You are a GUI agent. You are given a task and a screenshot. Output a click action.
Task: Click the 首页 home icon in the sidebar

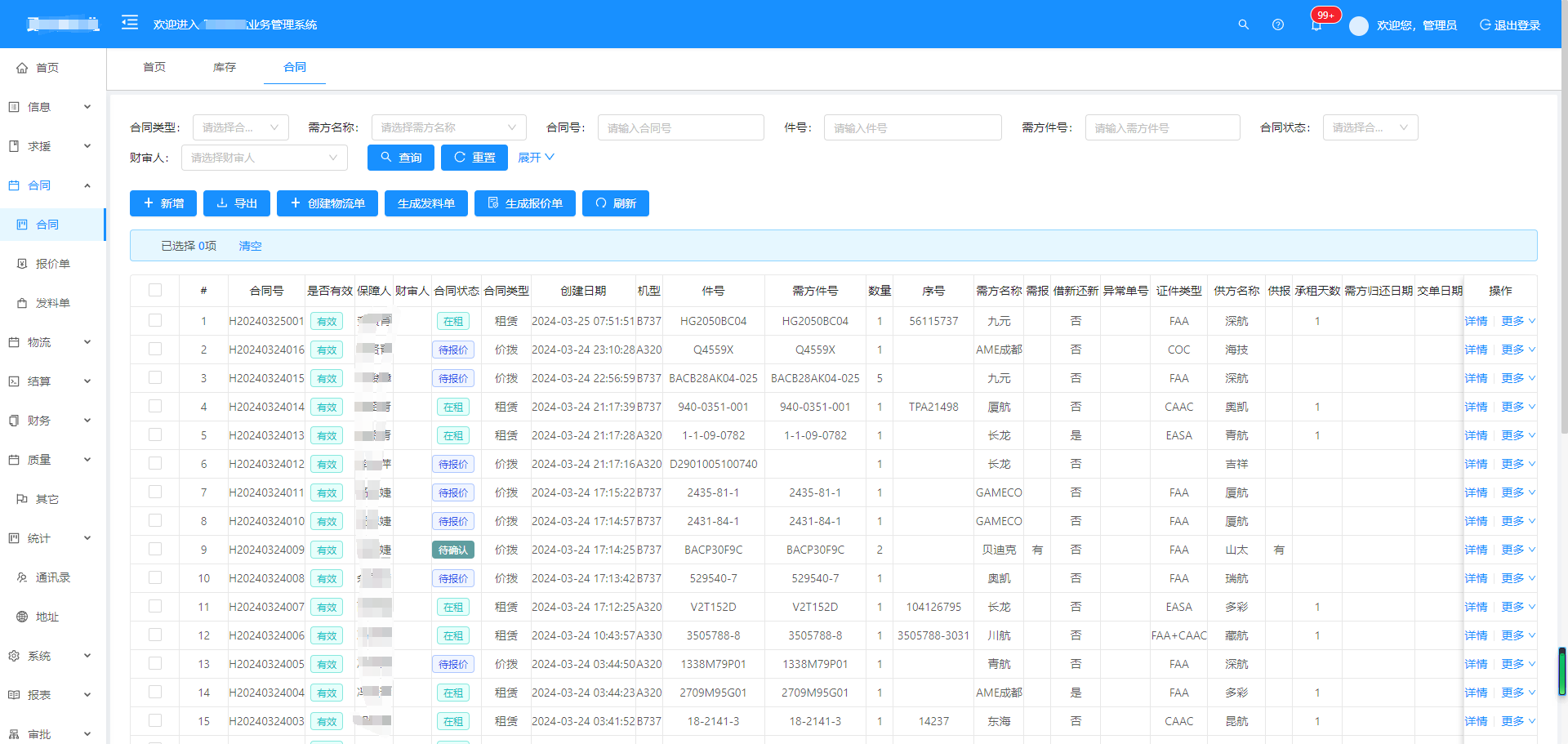point(22,68)
